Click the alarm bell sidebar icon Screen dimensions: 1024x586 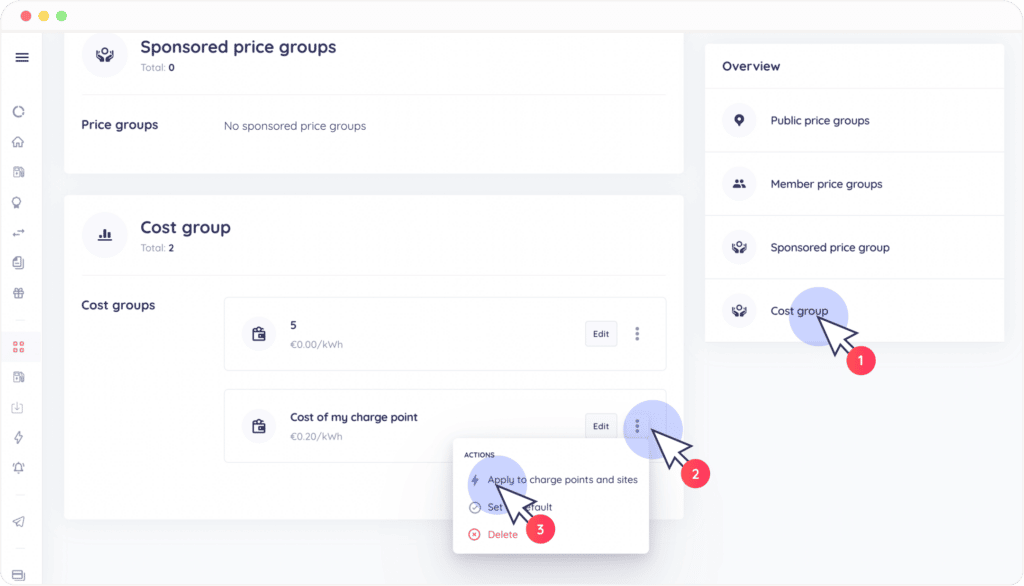[x=18, y=468]
